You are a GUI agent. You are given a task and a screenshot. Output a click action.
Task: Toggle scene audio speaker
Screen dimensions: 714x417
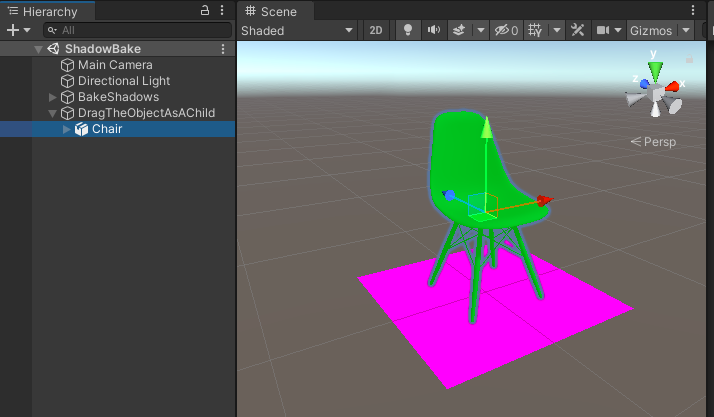[434, 31]
